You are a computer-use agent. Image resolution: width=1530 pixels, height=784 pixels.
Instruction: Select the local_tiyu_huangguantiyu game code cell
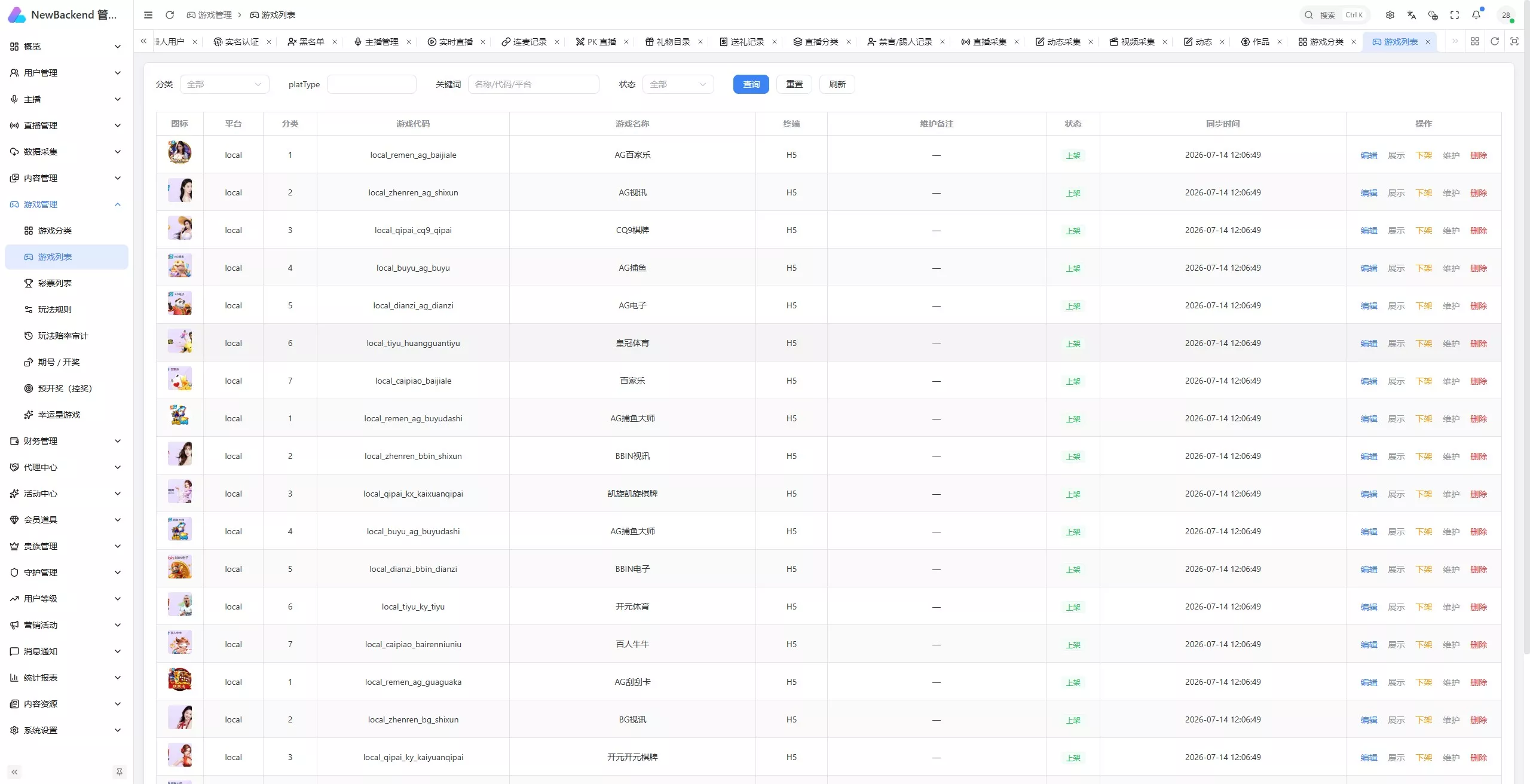(413, 343)
